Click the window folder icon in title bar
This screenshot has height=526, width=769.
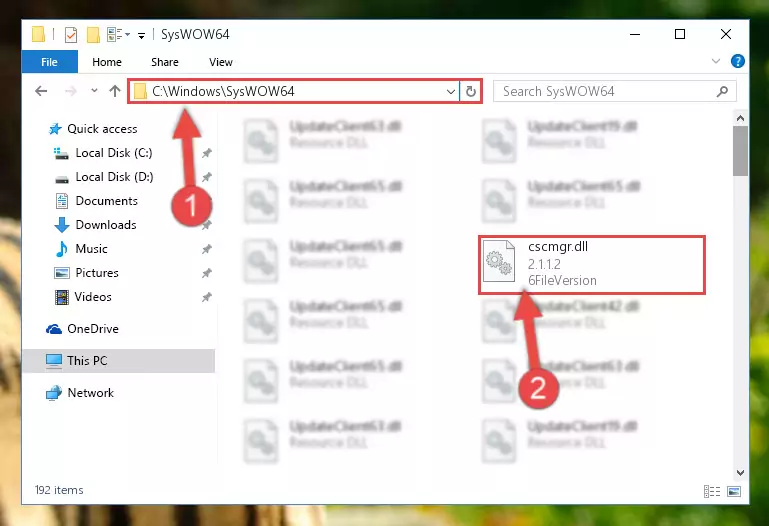38,34
